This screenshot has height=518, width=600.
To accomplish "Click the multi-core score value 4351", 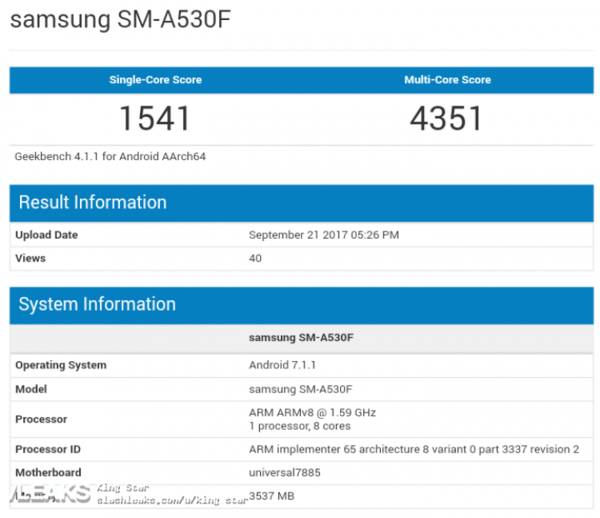I will click(446, 119).
